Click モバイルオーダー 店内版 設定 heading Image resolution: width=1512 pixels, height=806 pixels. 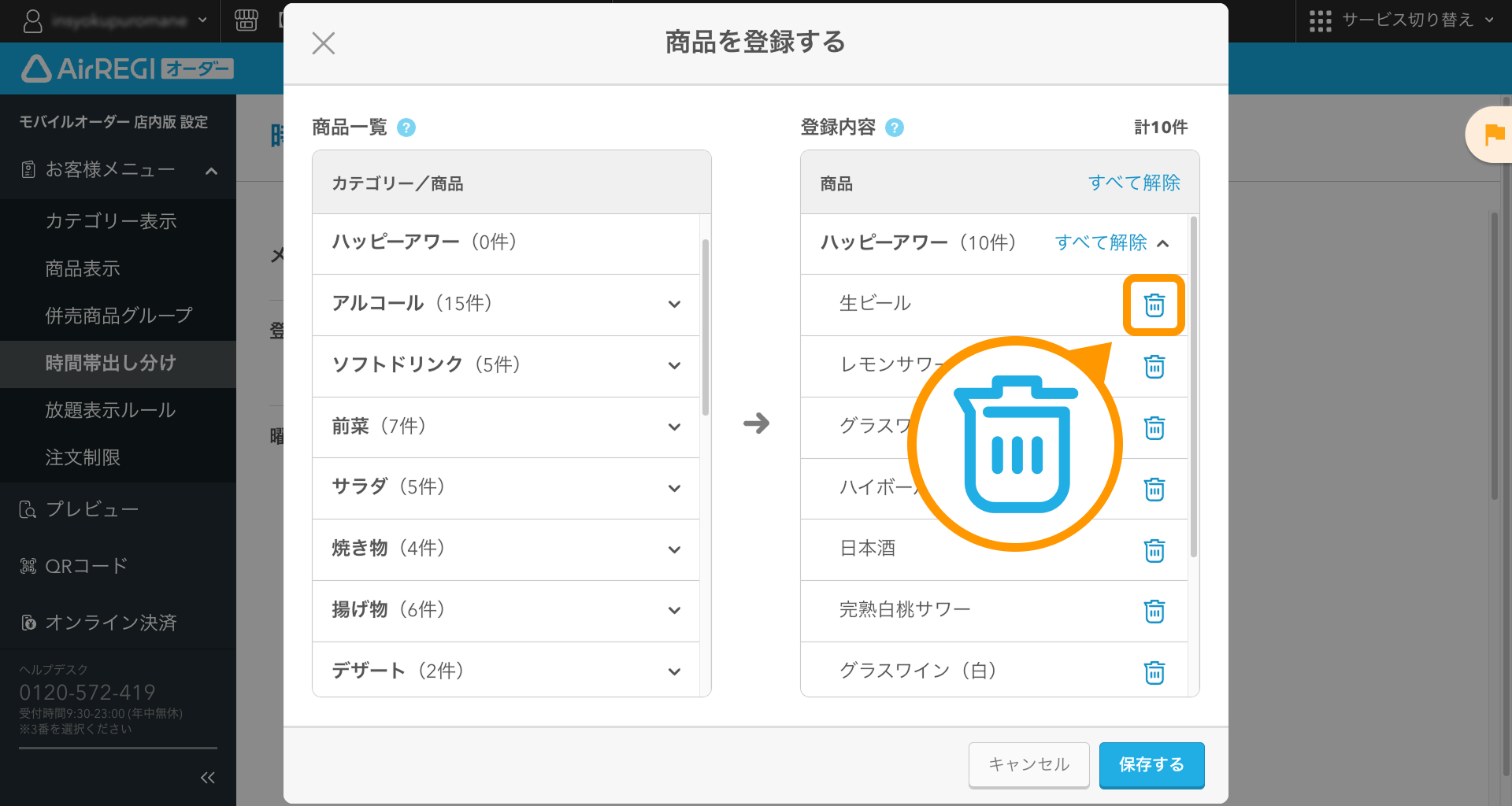click(x=113, y=122)
